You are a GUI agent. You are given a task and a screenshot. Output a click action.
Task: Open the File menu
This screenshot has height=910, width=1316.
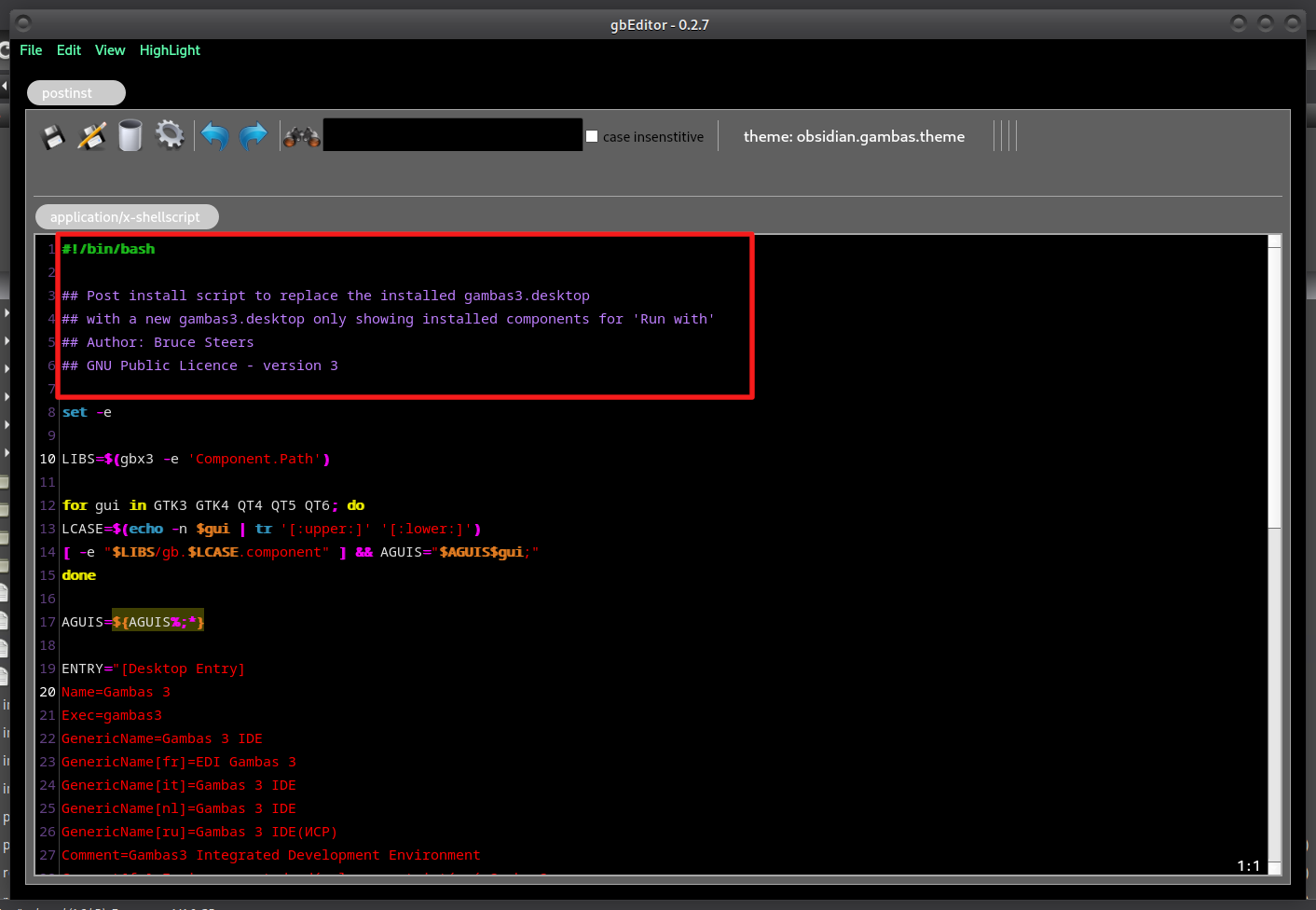pyautogui.click(x=31, y=50)
